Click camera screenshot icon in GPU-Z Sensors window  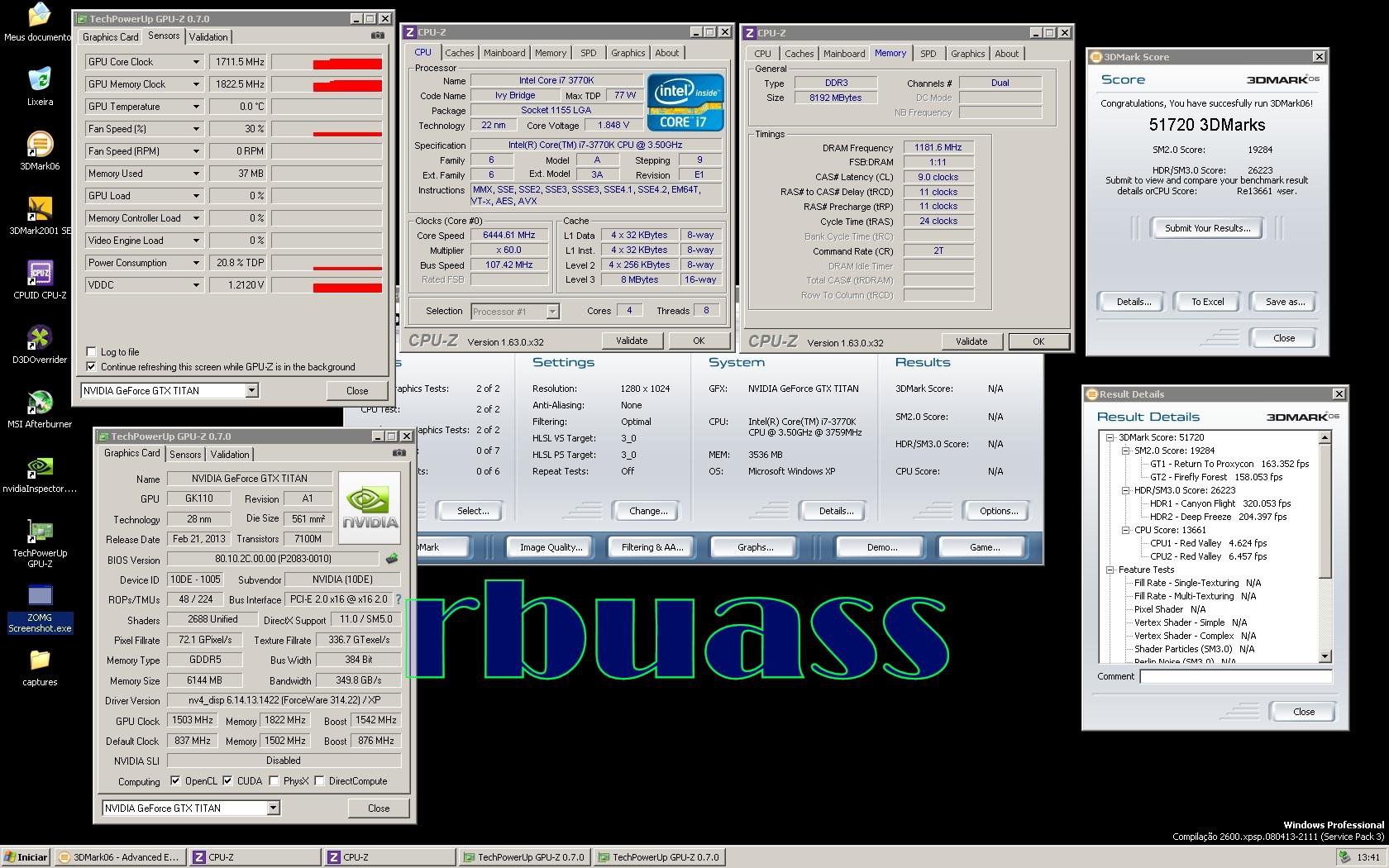coord(378,36)
